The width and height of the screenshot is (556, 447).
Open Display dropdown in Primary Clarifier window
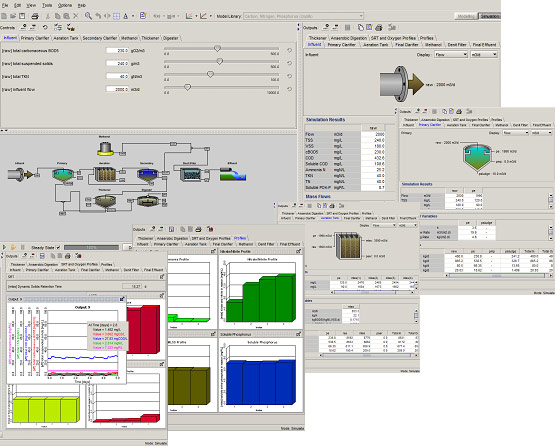tap(515, 133)
